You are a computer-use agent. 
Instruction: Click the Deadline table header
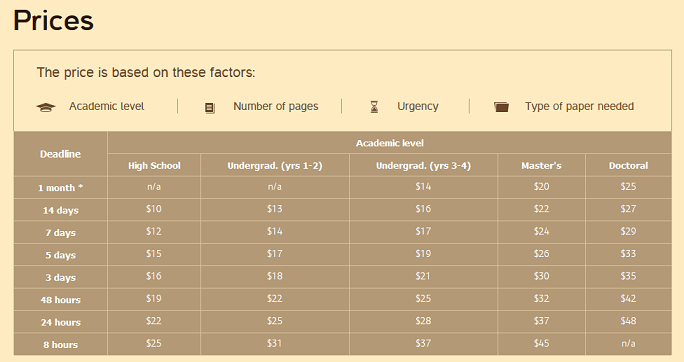[60, 154]
